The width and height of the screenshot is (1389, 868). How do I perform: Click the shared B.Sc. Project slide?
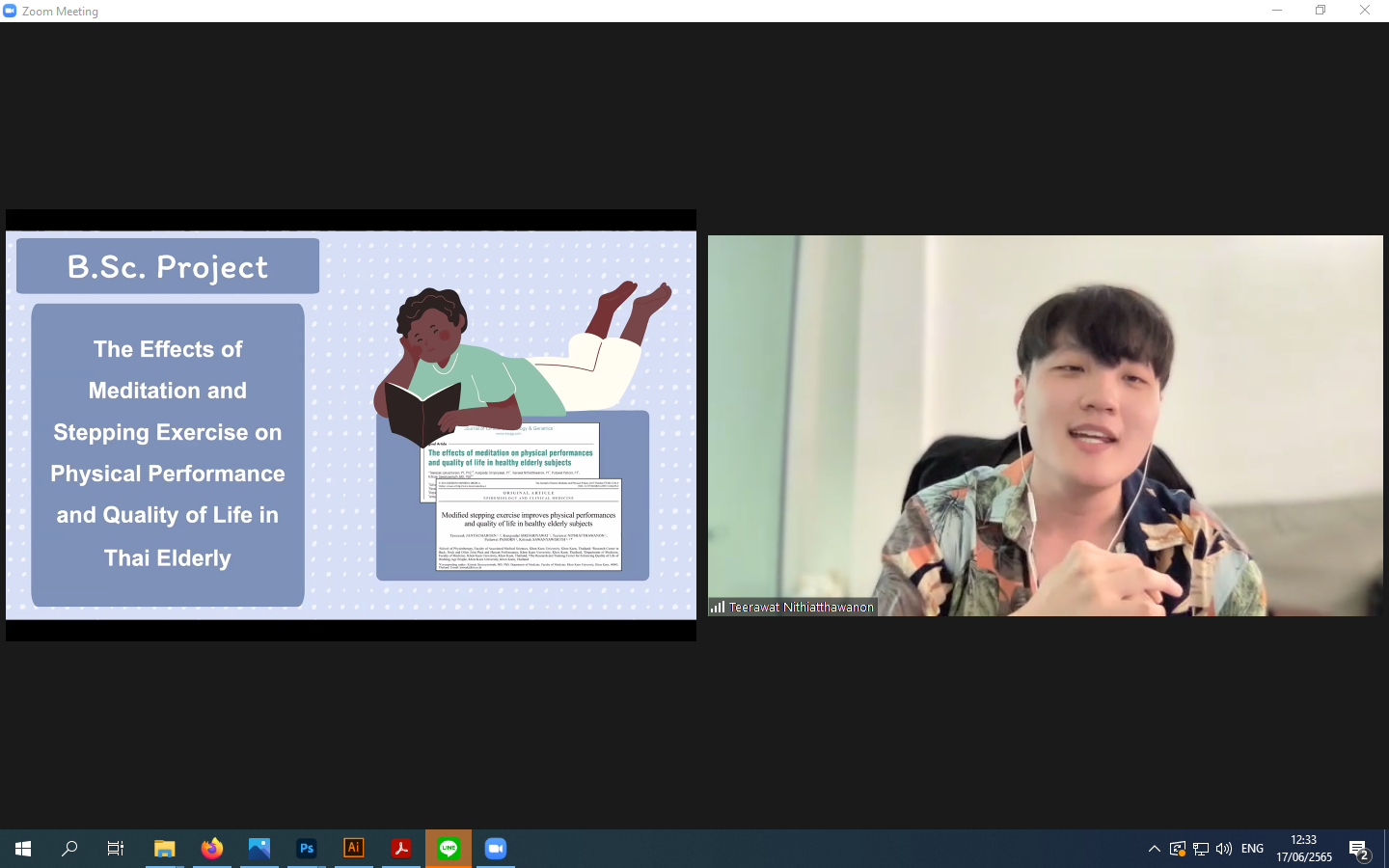point(350,425)
